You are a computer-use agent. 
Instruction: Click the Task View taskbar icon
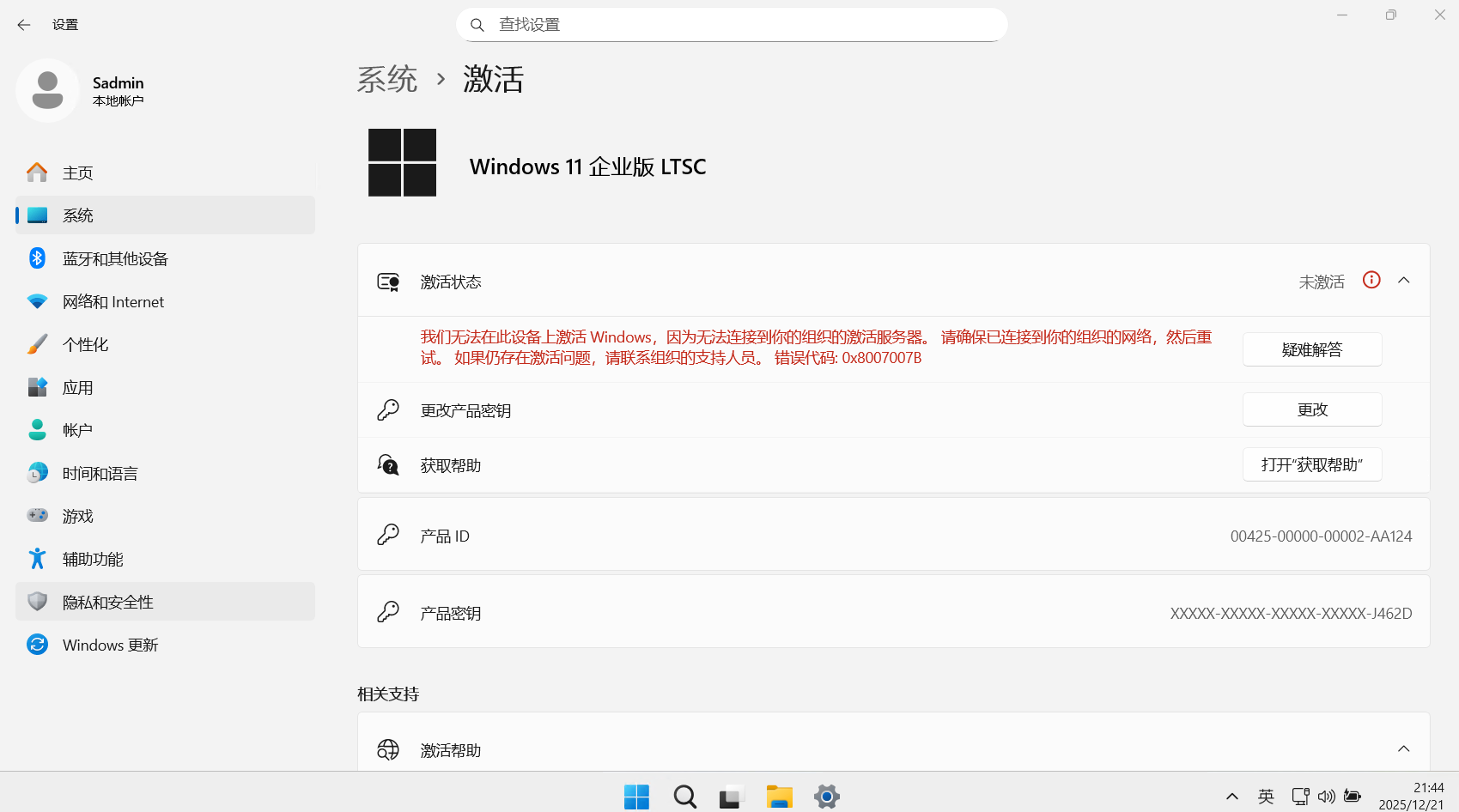pyautogui.click(x=731, y=797)
